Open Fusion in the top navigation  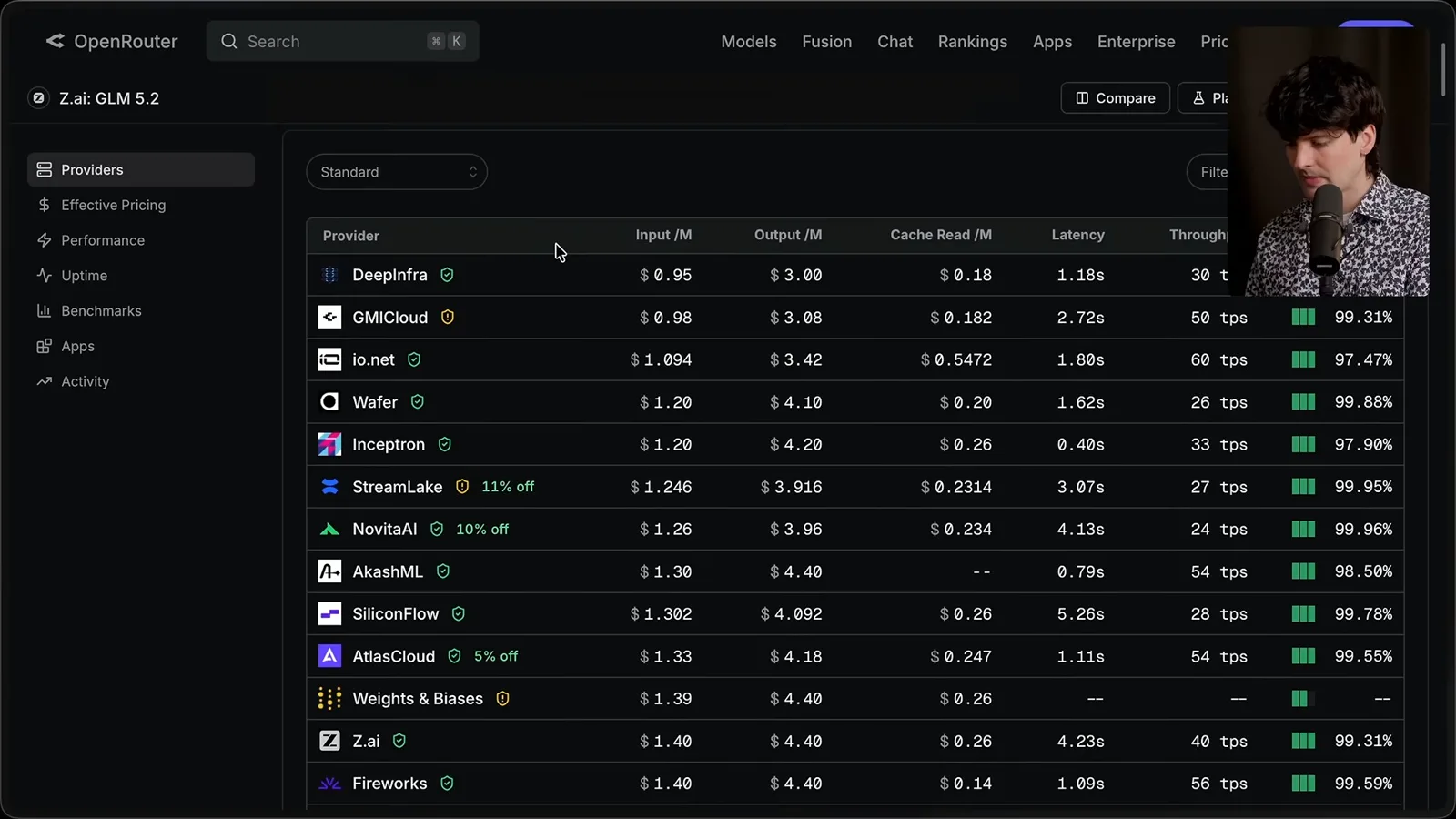(826, 42)
